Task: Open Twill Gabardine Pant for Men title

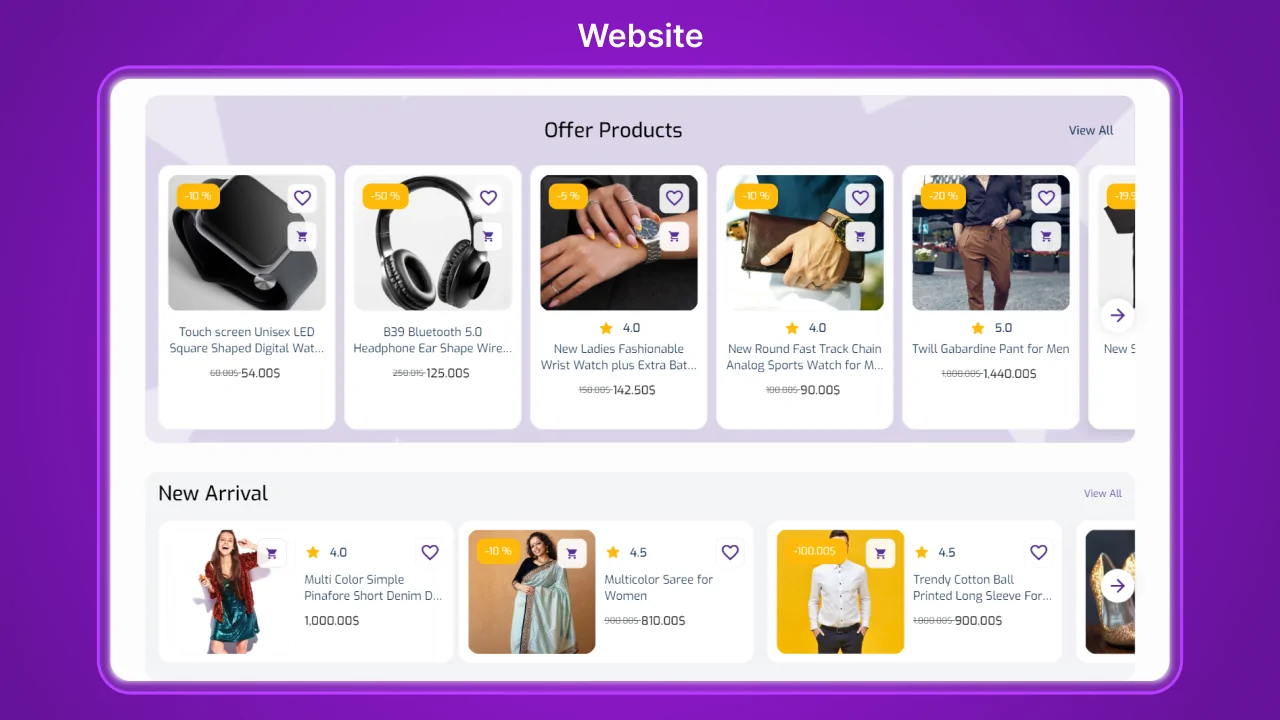Action: click(990, 349)
